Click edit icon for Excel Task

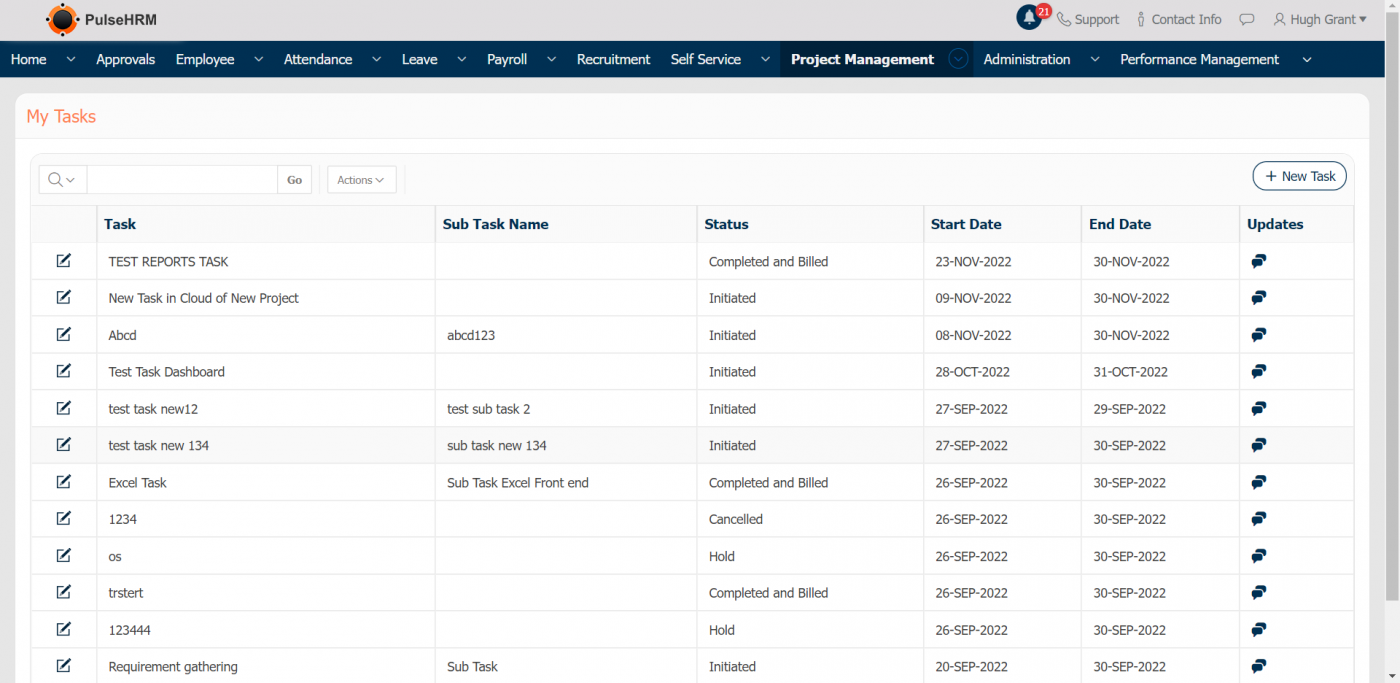pos(64,482)
